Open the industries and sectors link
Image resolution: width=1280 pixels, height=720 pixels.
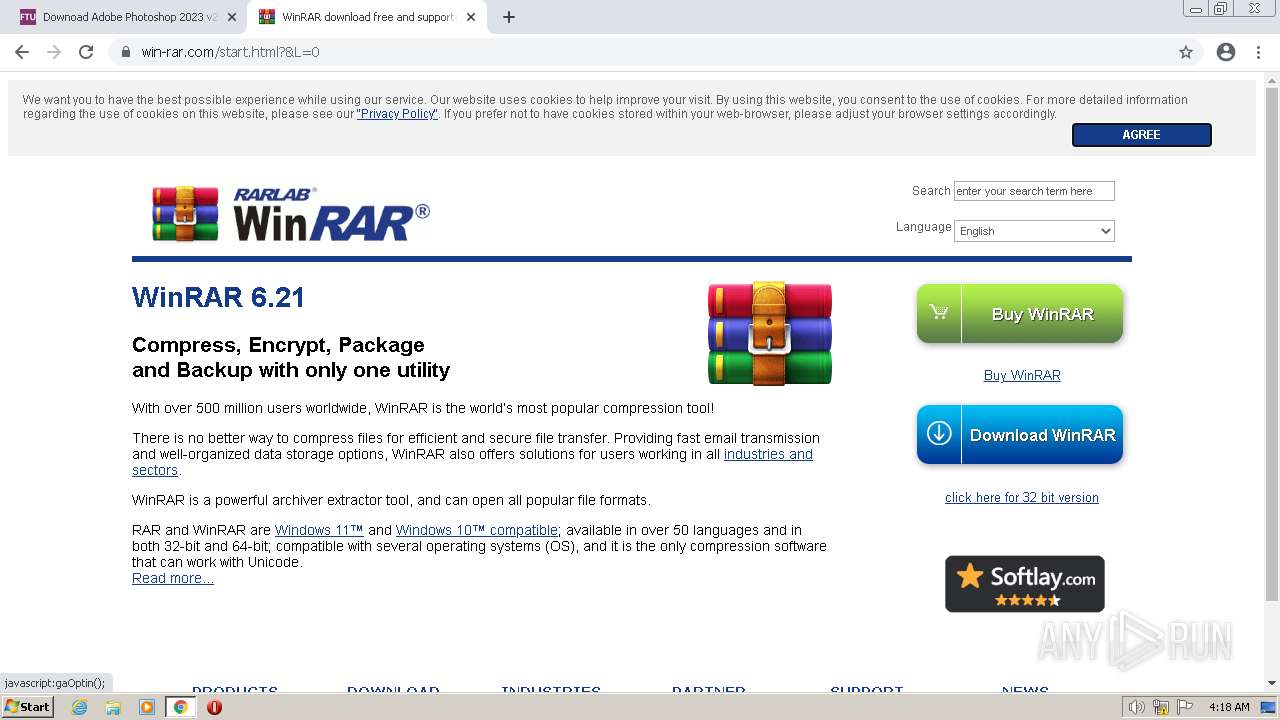pyautogui.click(x=768, y=454)
